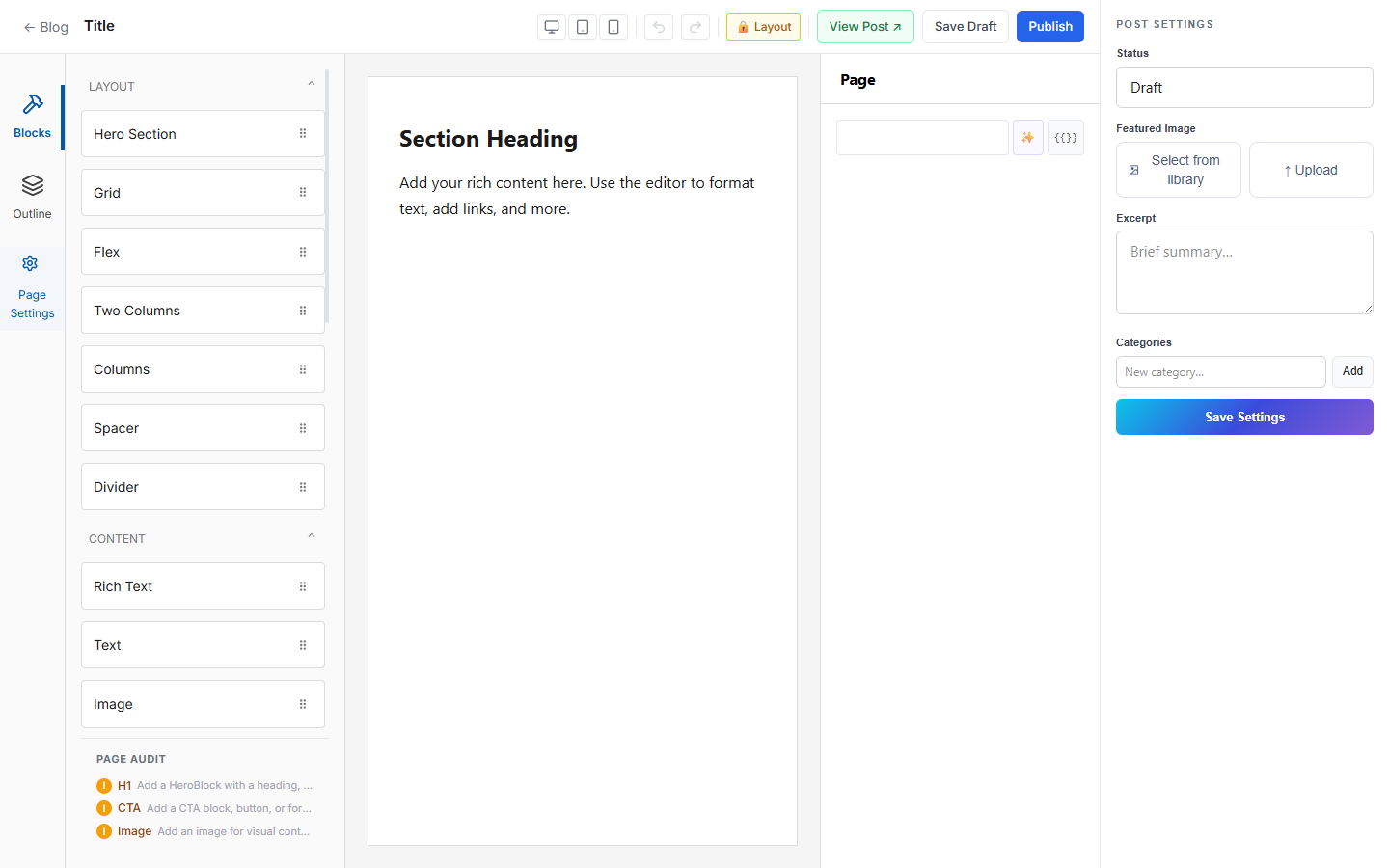Click View Post button
Viewport: 1389px width, 868px height.
pos(865,27)
